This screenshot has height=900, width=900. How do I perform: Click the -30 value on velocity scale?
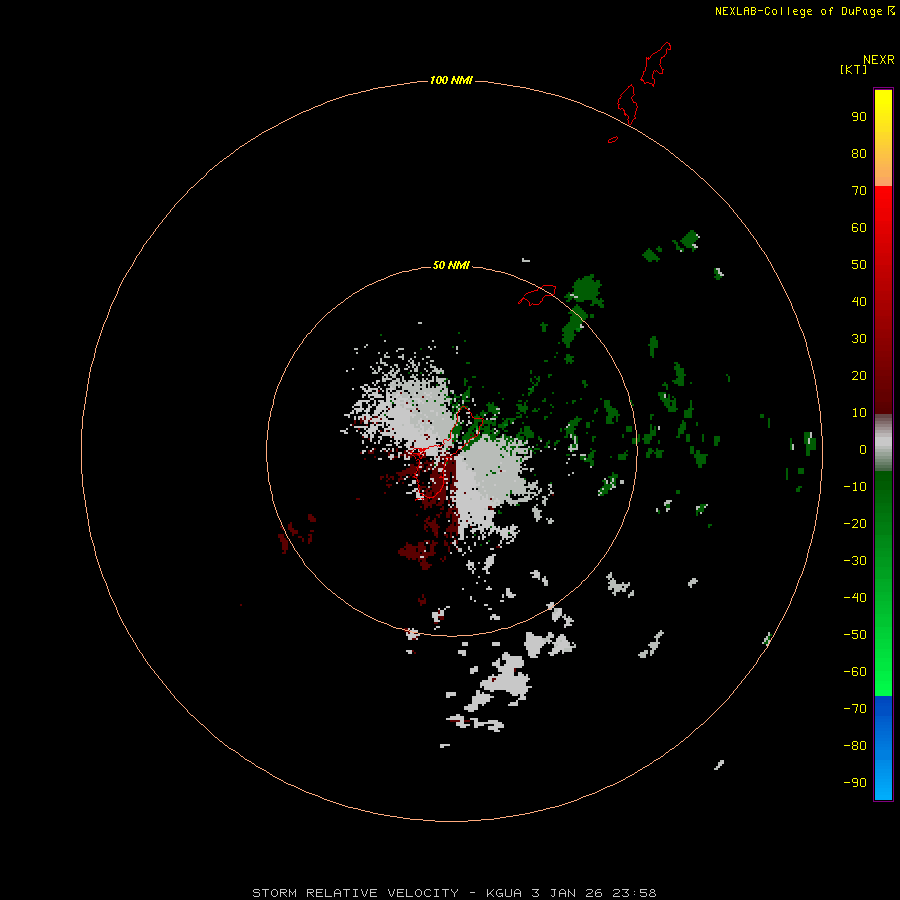(x=855, y=561)
